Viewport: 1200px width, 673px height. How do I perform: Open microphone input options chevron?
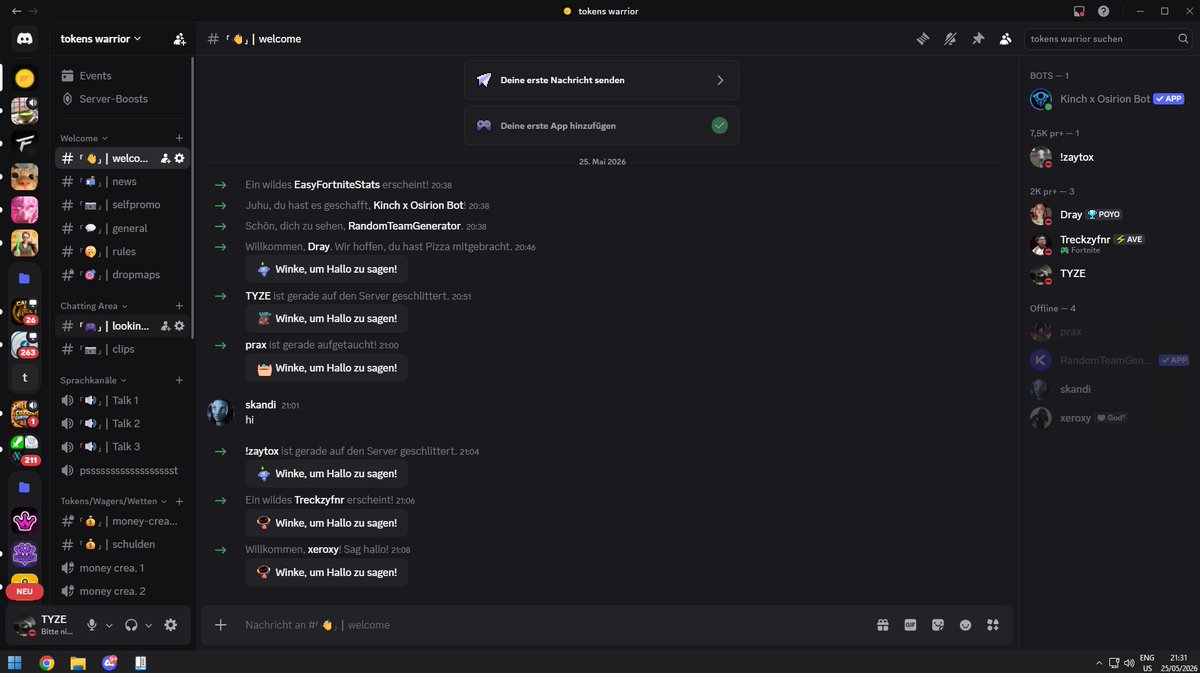[110, 625]
